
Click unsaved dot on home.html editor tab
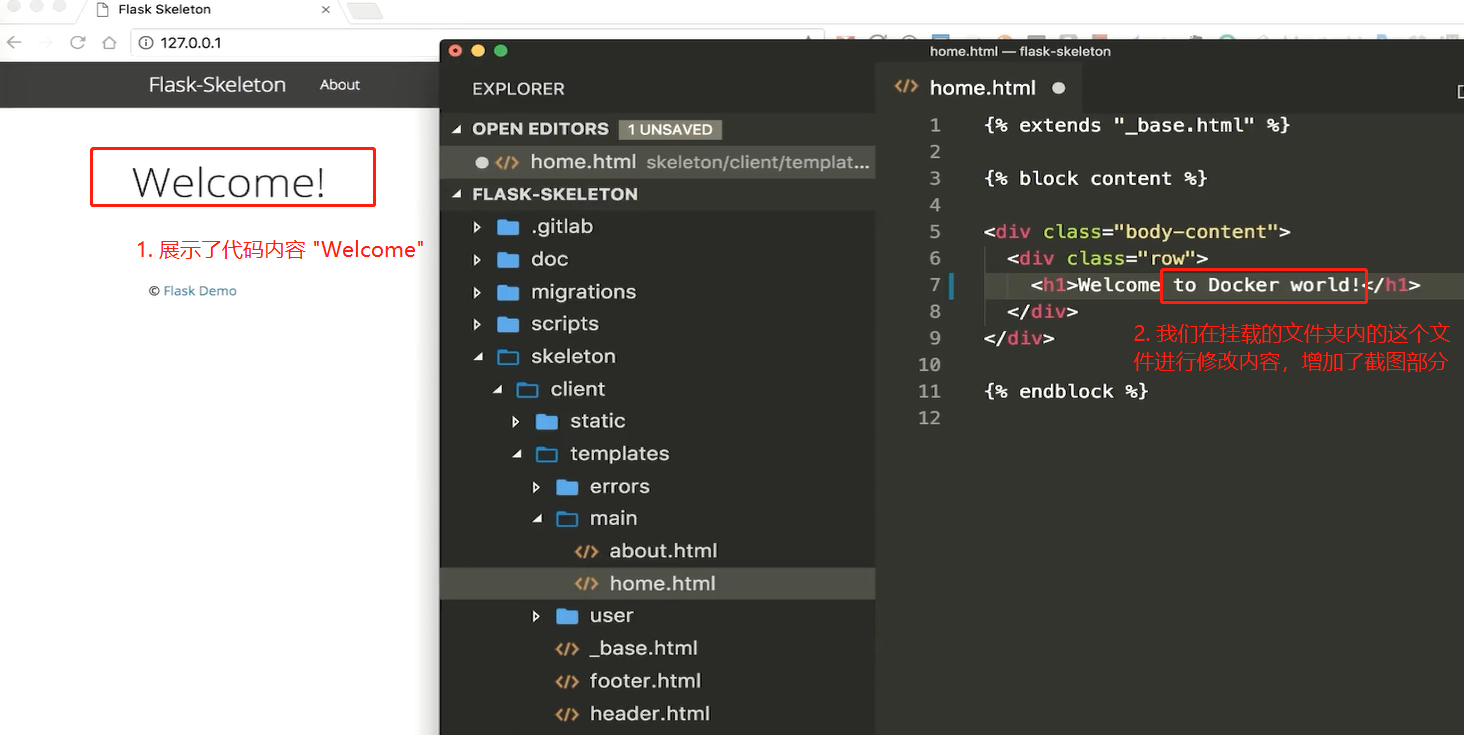click(1059, 88)
